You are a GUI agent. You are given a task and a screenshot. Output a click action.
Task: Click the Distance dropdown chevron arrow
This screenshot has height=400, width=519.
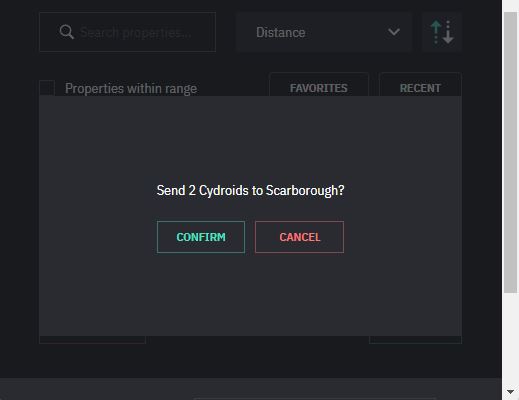coord(394,32)
